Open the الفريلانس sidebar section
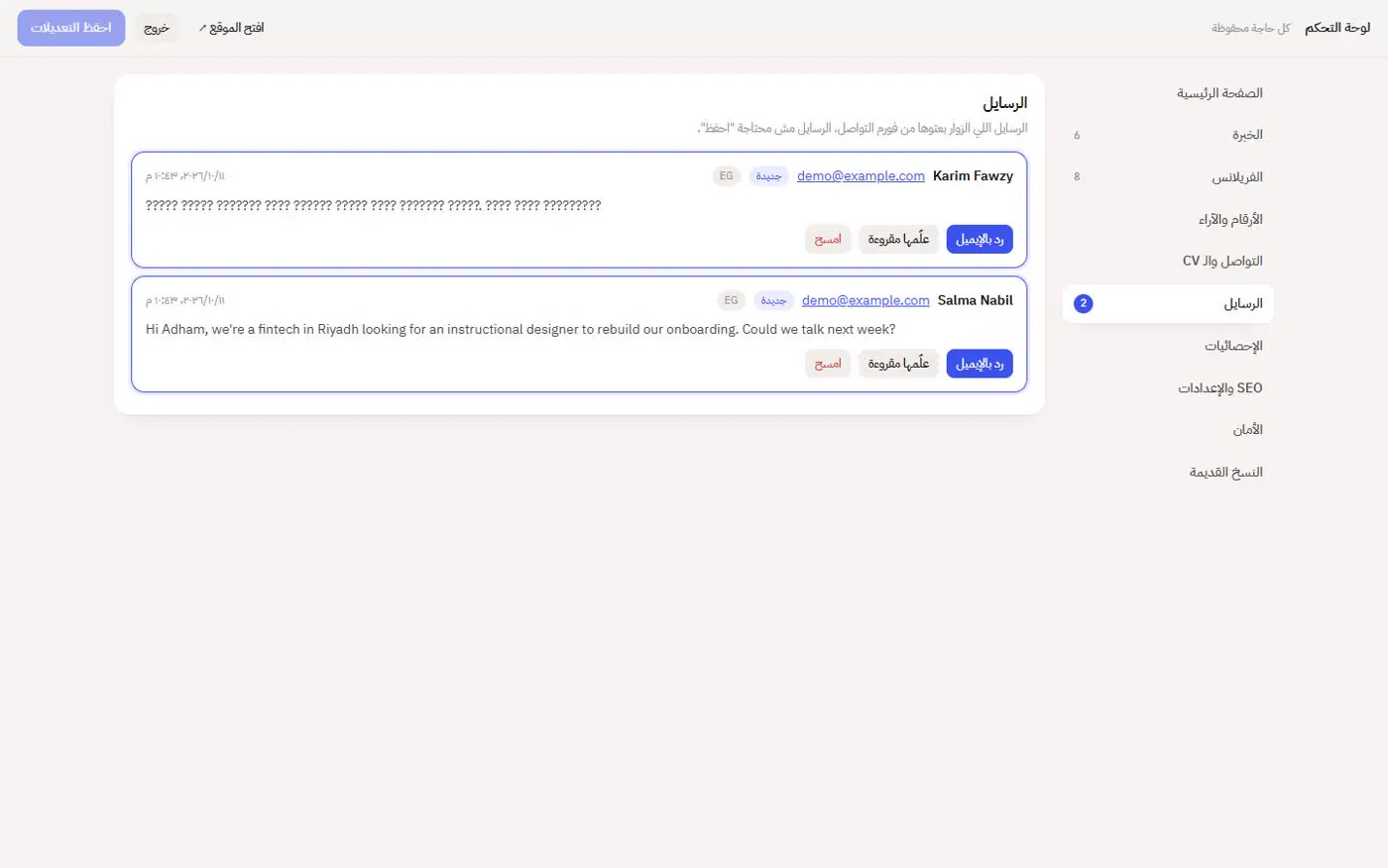This screenshot has width=1388, height=868. [x=1168, y=177]
